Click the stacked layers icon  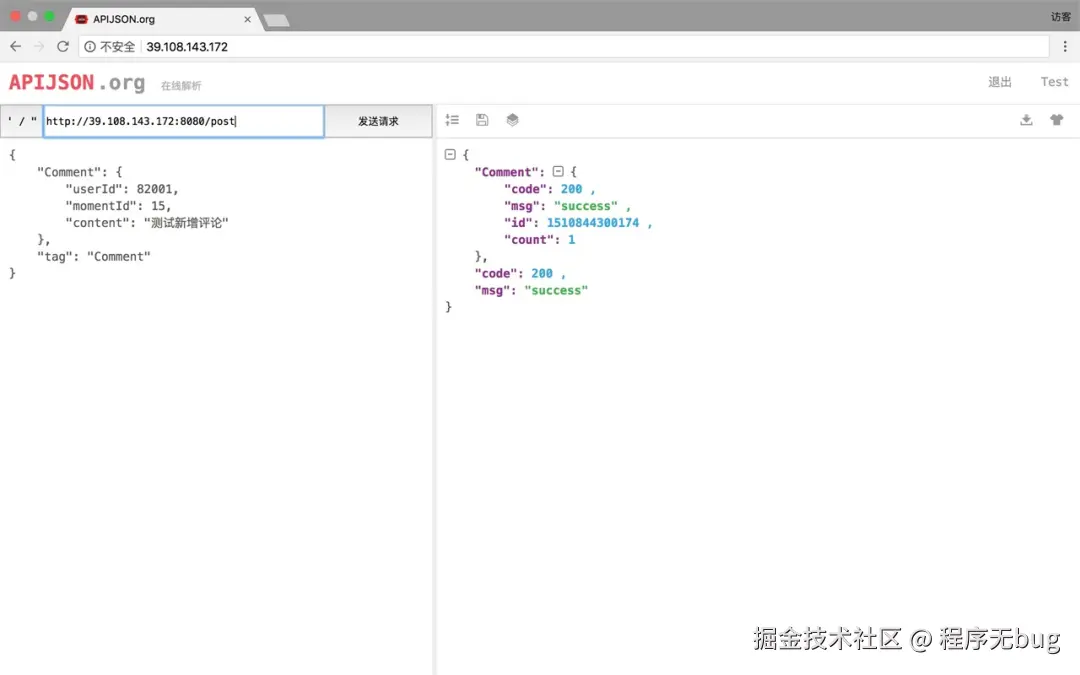click(x=512, y=120)
